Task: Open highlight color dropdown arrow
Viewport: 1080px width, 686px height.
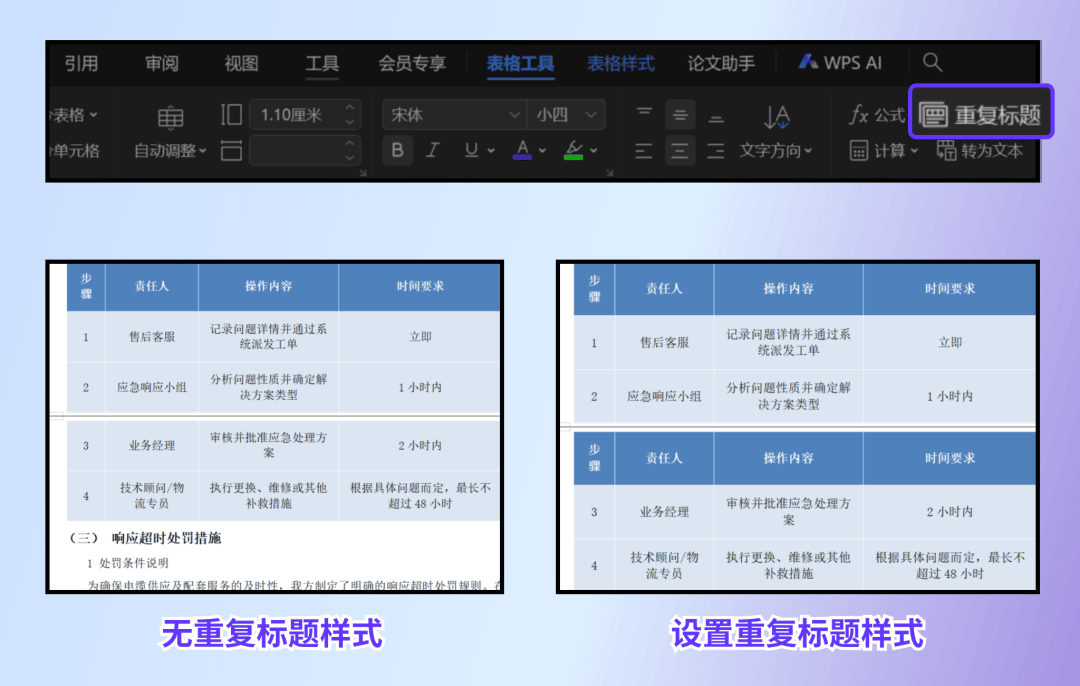Action: 594,150
